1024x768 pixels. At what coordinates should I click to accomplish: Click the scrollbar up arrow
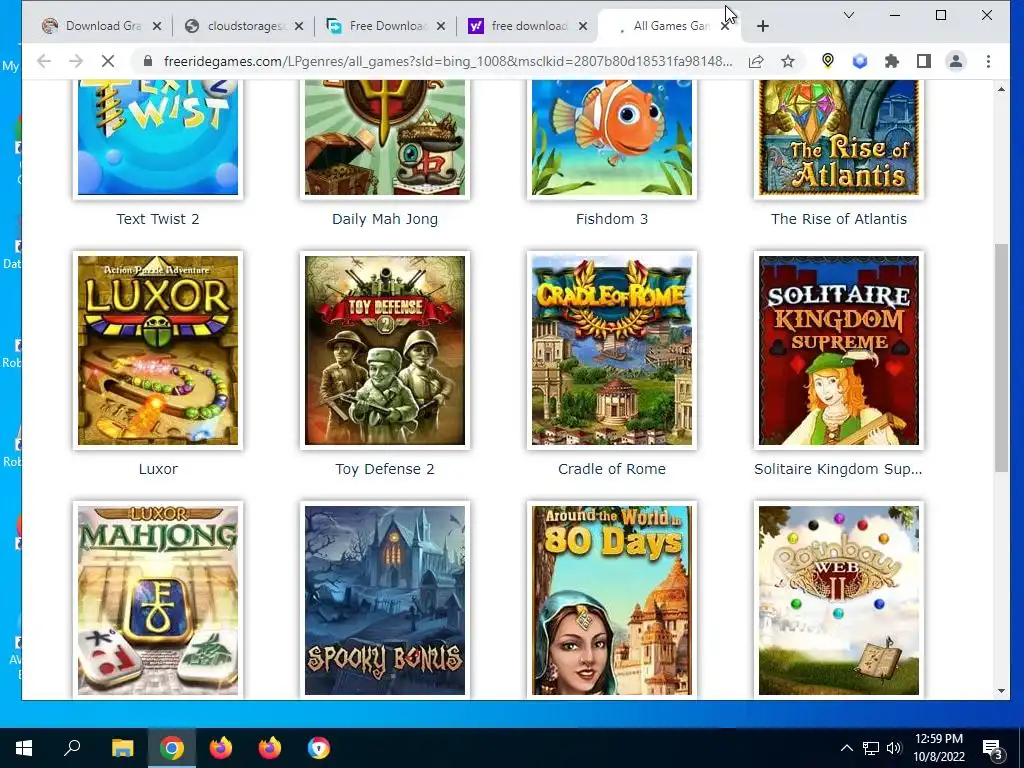pyautogui.click(x=1001, y=89)
